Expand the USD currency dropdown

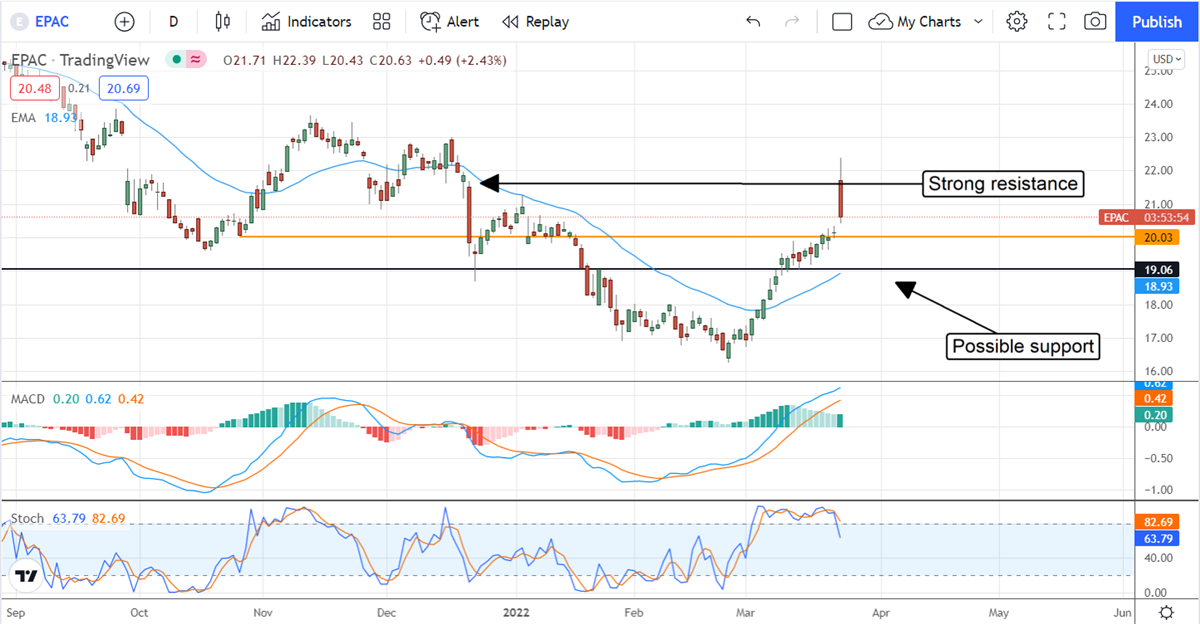pyautogui.click(x=1165, y=59)
